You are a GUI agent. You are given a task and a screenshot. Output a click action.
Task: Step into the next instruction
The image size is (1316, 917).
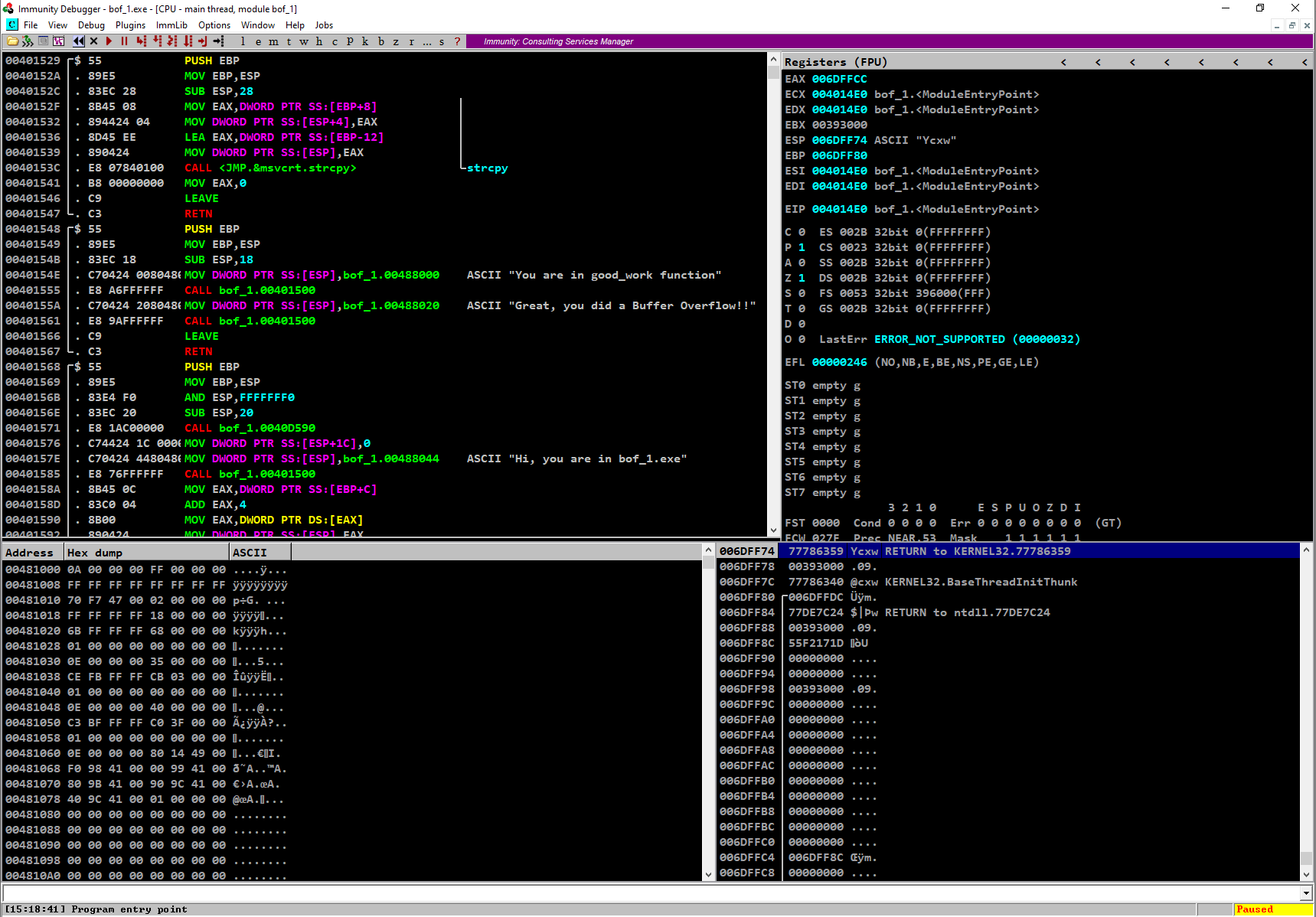click(x=141, y=41)
